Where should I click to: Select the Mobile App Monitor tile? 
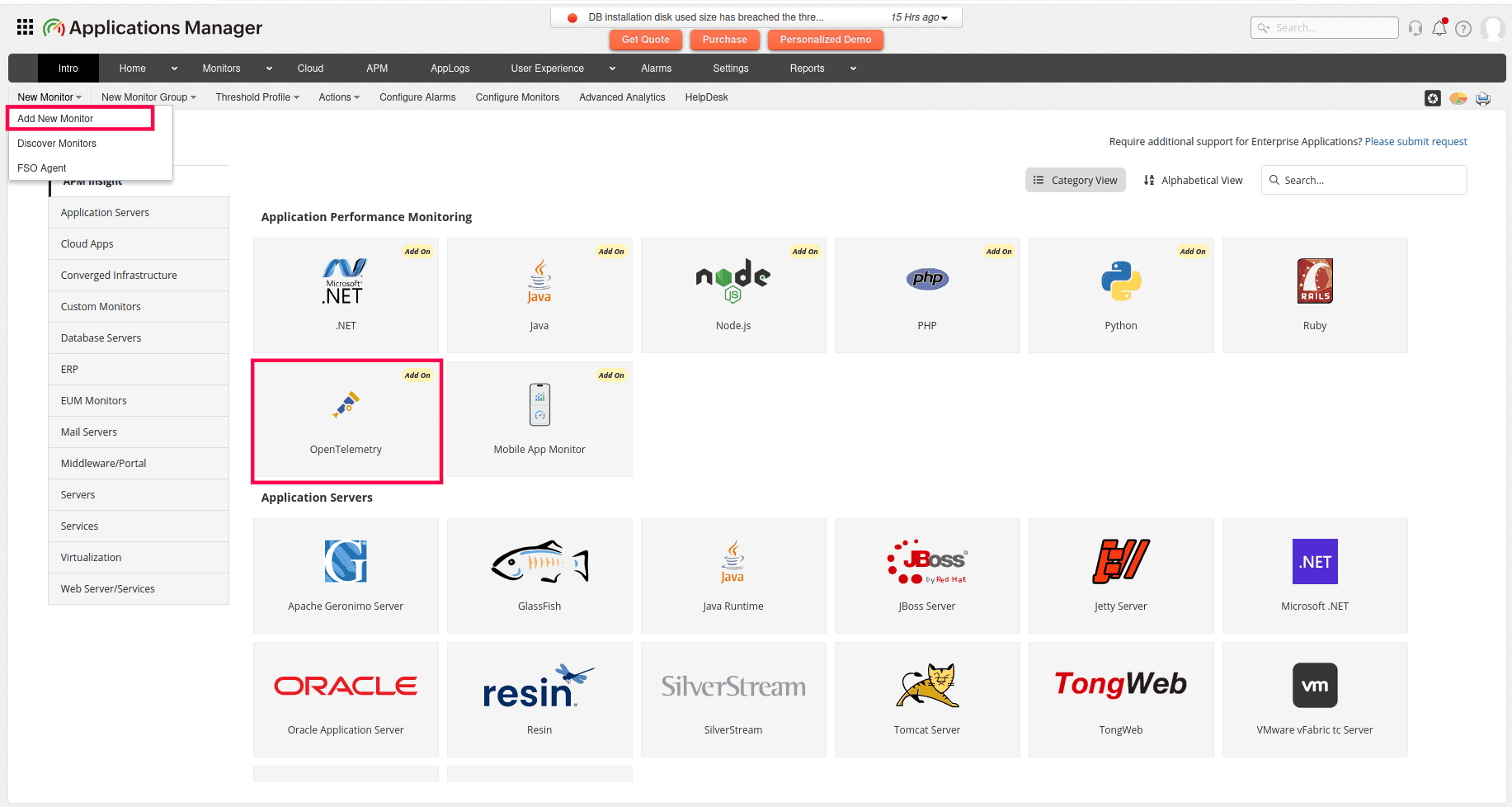pos(539,419)
